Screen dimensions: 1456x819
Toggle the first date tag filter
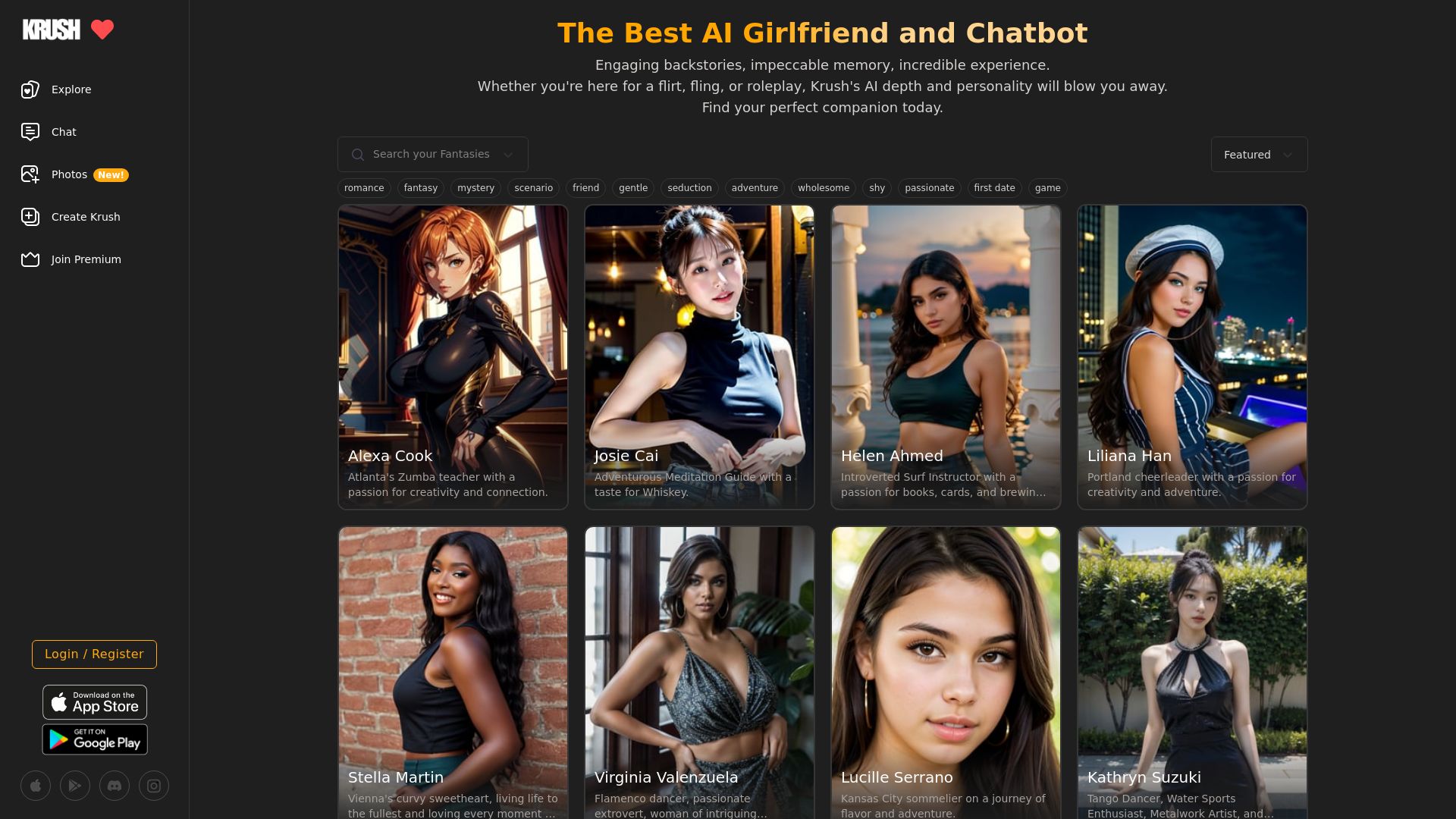[994, 188]
